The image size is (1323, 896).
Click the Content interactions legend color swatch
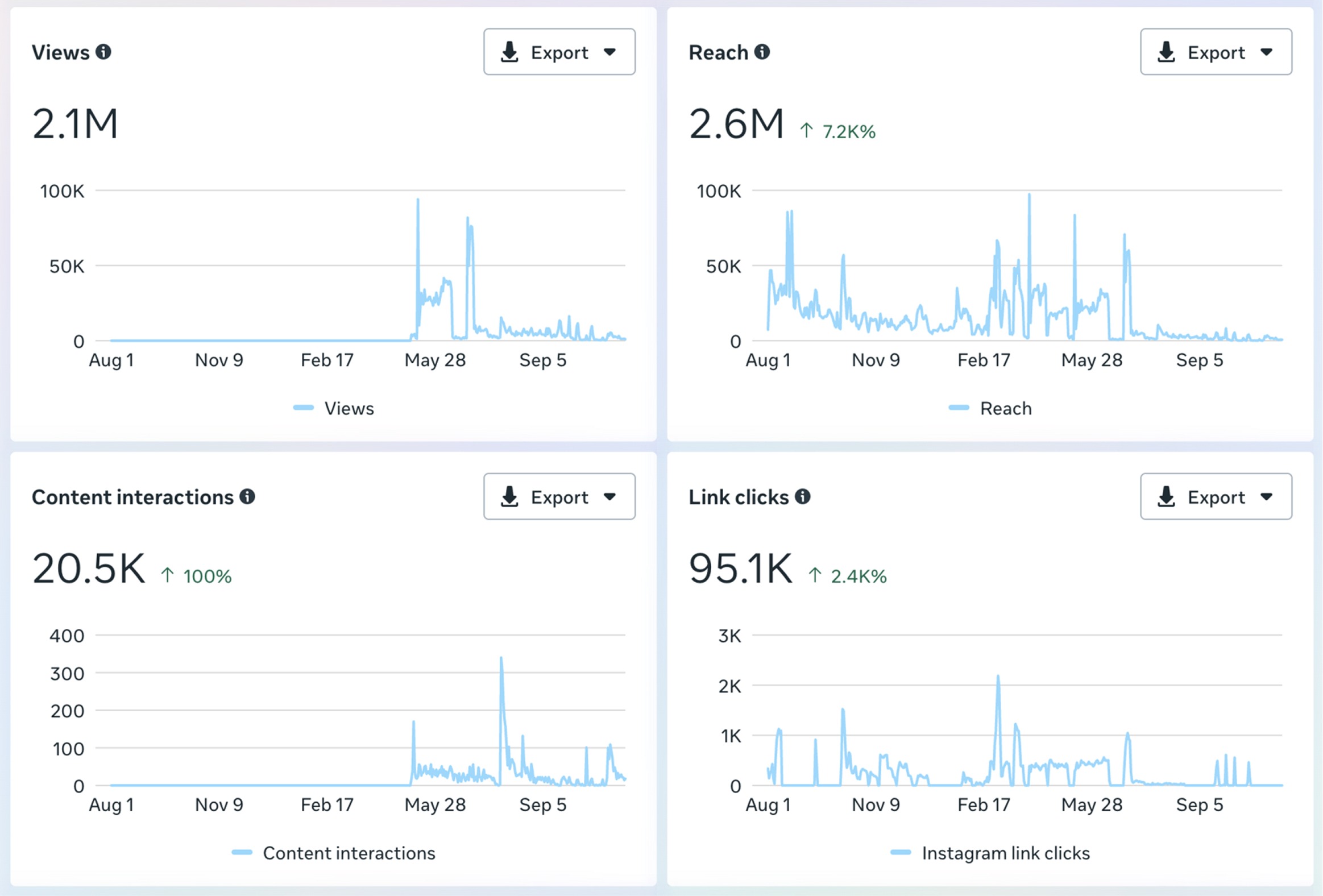(x=242, y=852)
